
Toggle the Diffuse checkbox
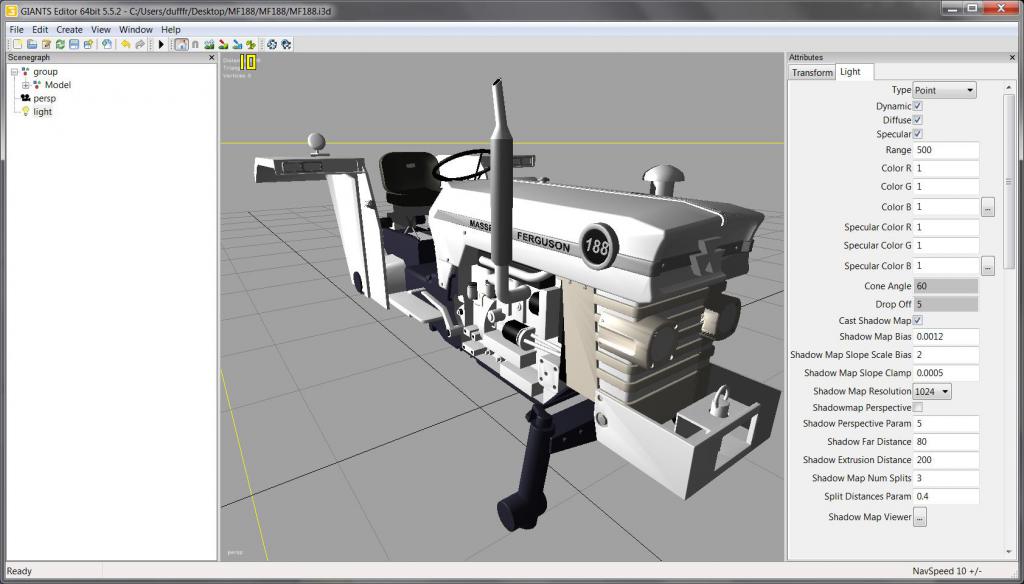coord(918,120)
